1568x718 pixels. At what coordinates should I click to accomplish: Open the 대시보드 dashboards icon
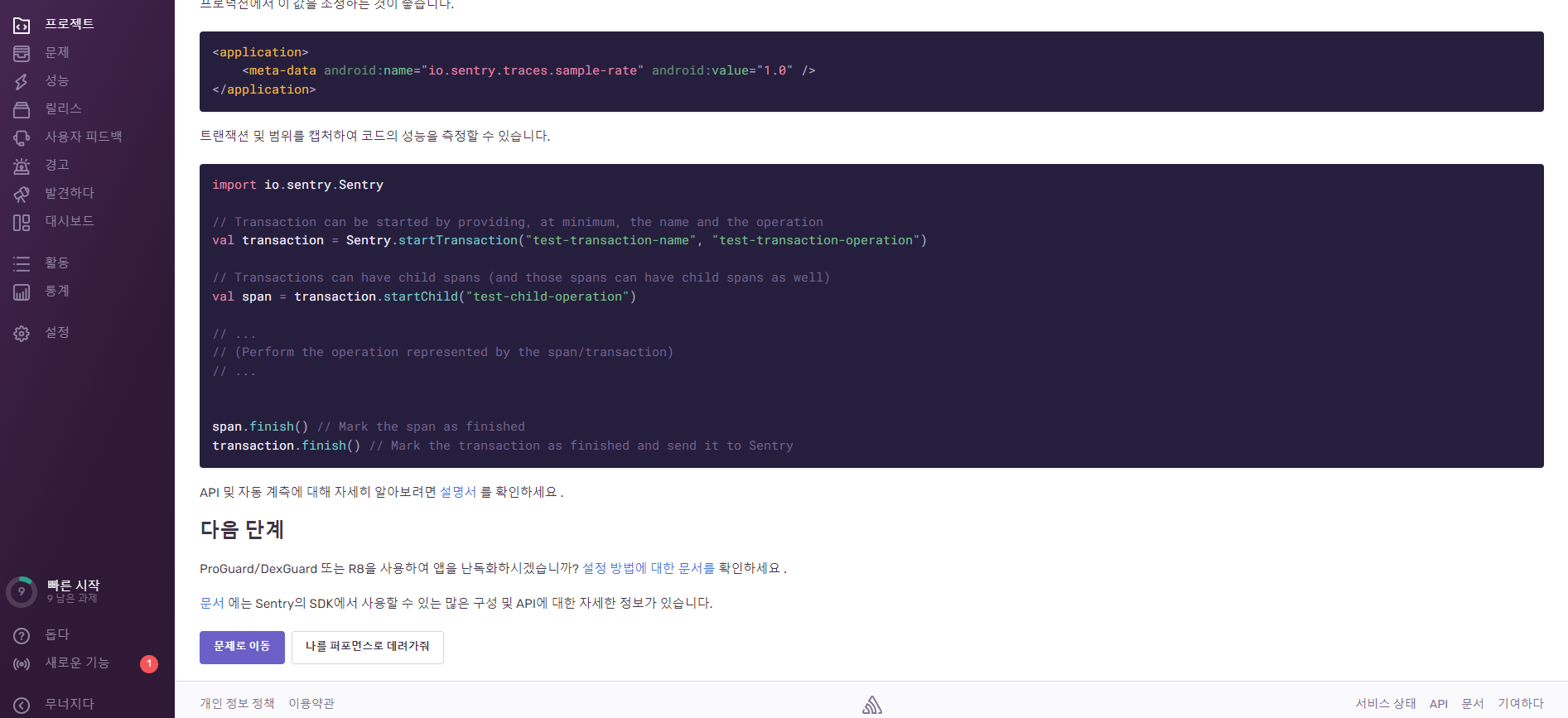tap(22, 222)
